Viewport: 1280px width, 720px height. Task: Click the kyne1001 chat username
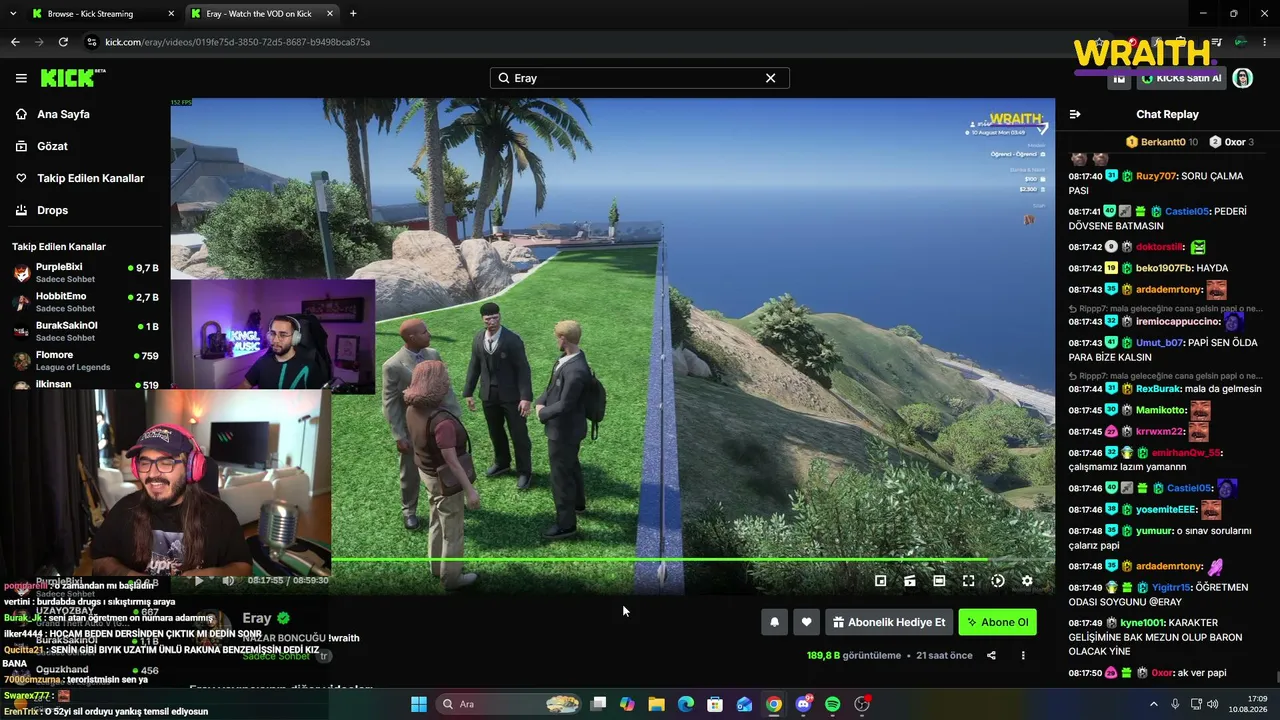pyautogui.click(x=1142, y=623)
